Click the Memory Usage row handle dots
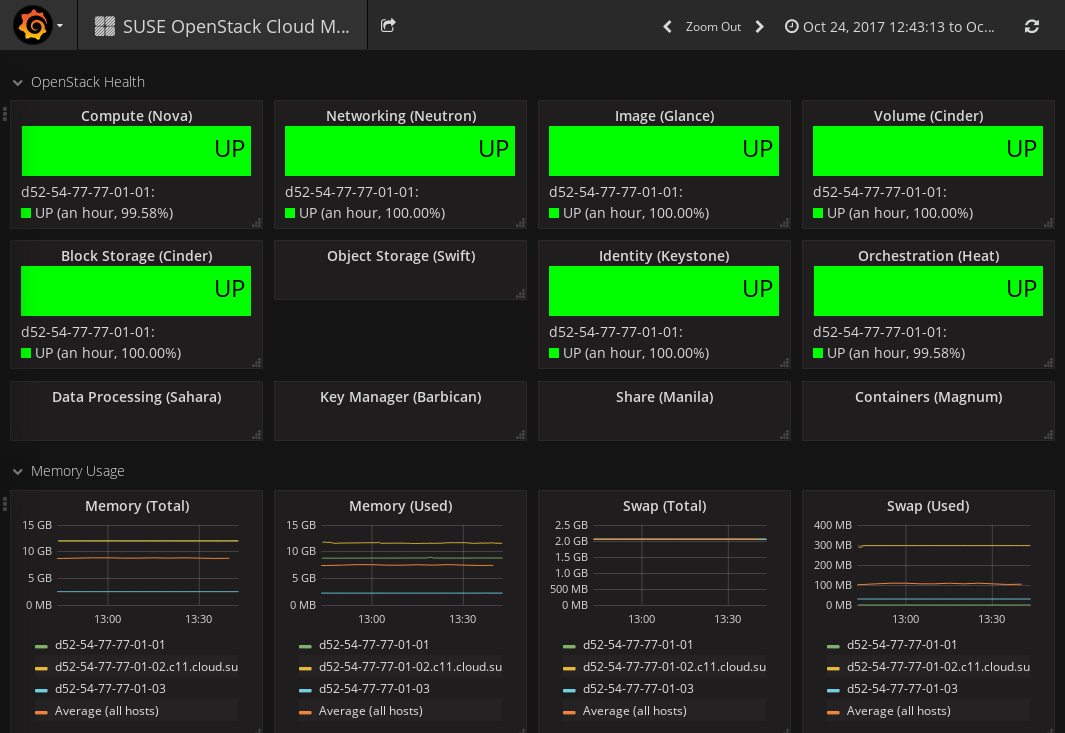1065x733 pixels. [5, 503]
